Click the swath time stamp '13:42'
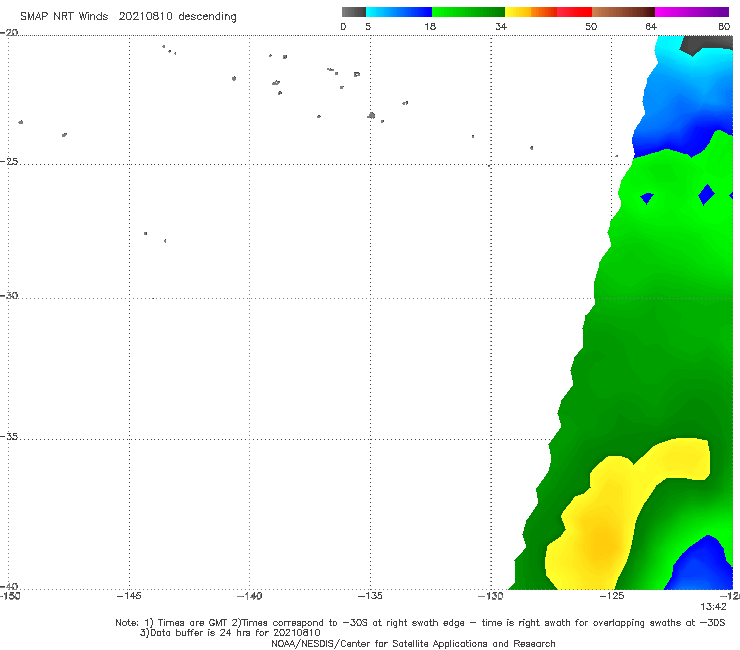740x650 pixels. click(x=713, y=607)
